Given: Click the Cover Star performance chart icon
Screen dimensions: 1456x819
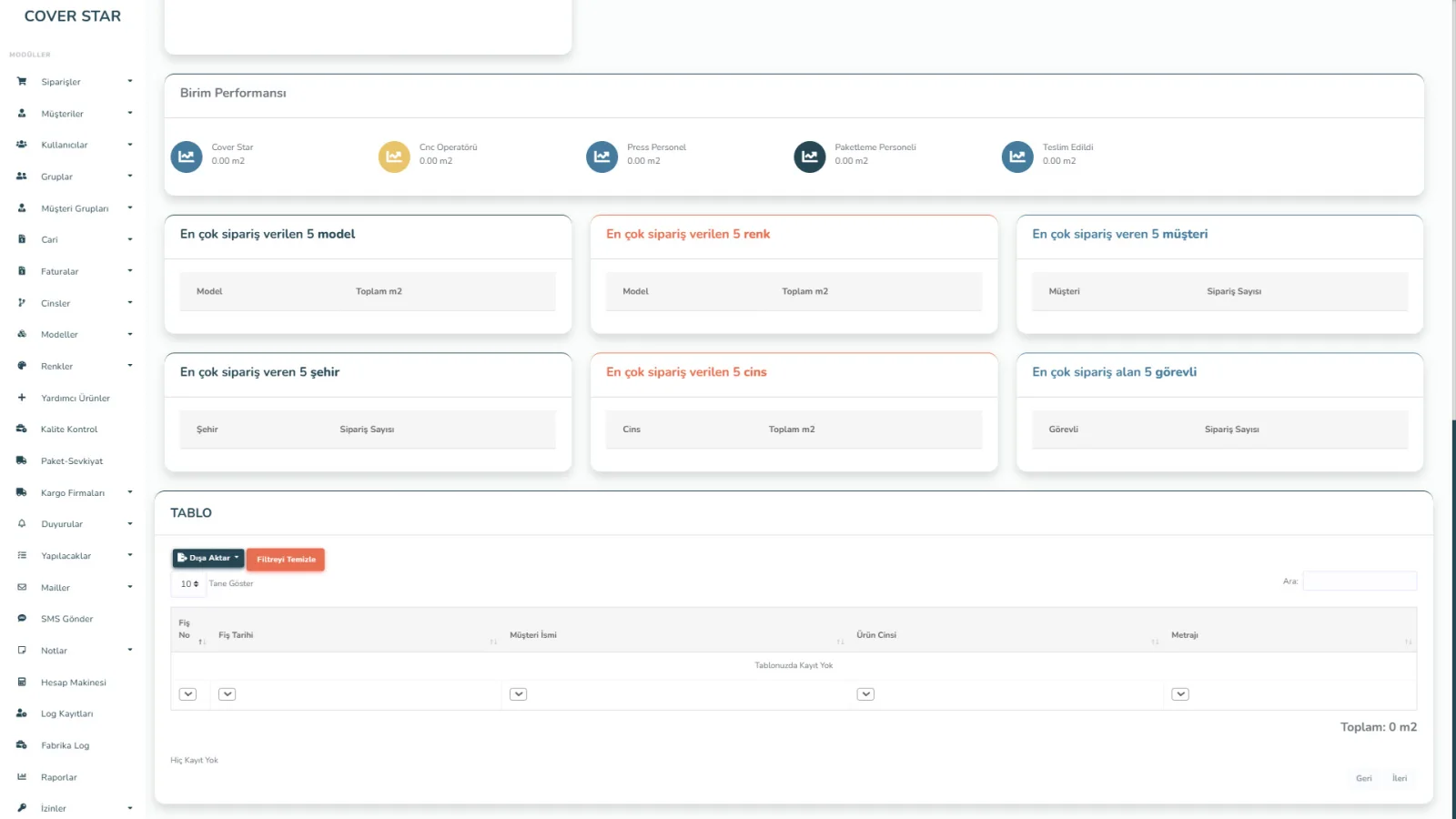Looking at the screenshot, I should (x=187, y=157).
